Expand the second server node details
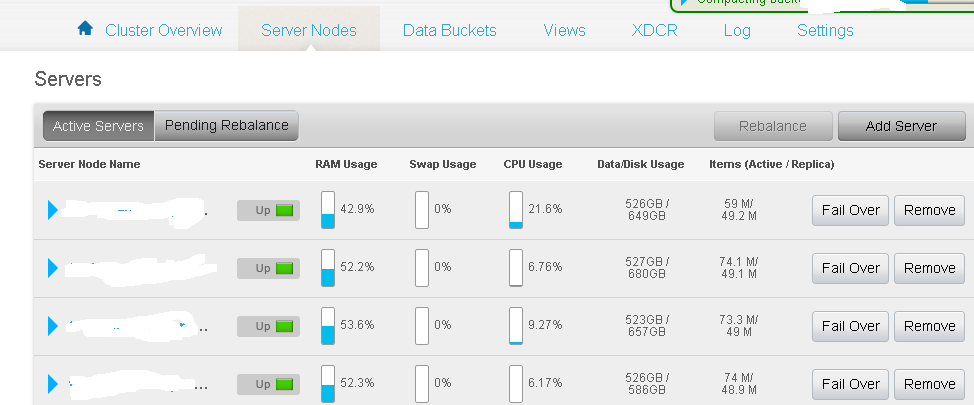 click(x=54, y=268)
